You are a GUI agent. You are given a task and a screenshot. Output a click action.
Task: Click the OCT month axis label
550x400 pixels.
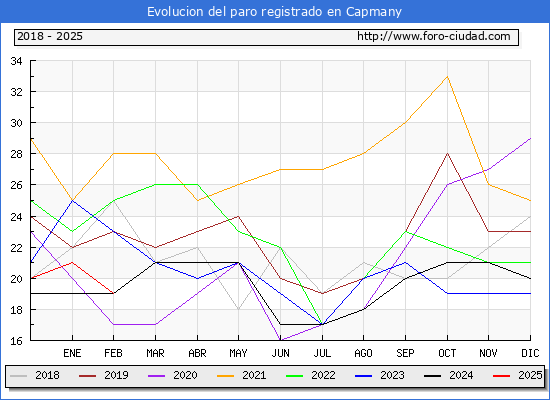447,353
